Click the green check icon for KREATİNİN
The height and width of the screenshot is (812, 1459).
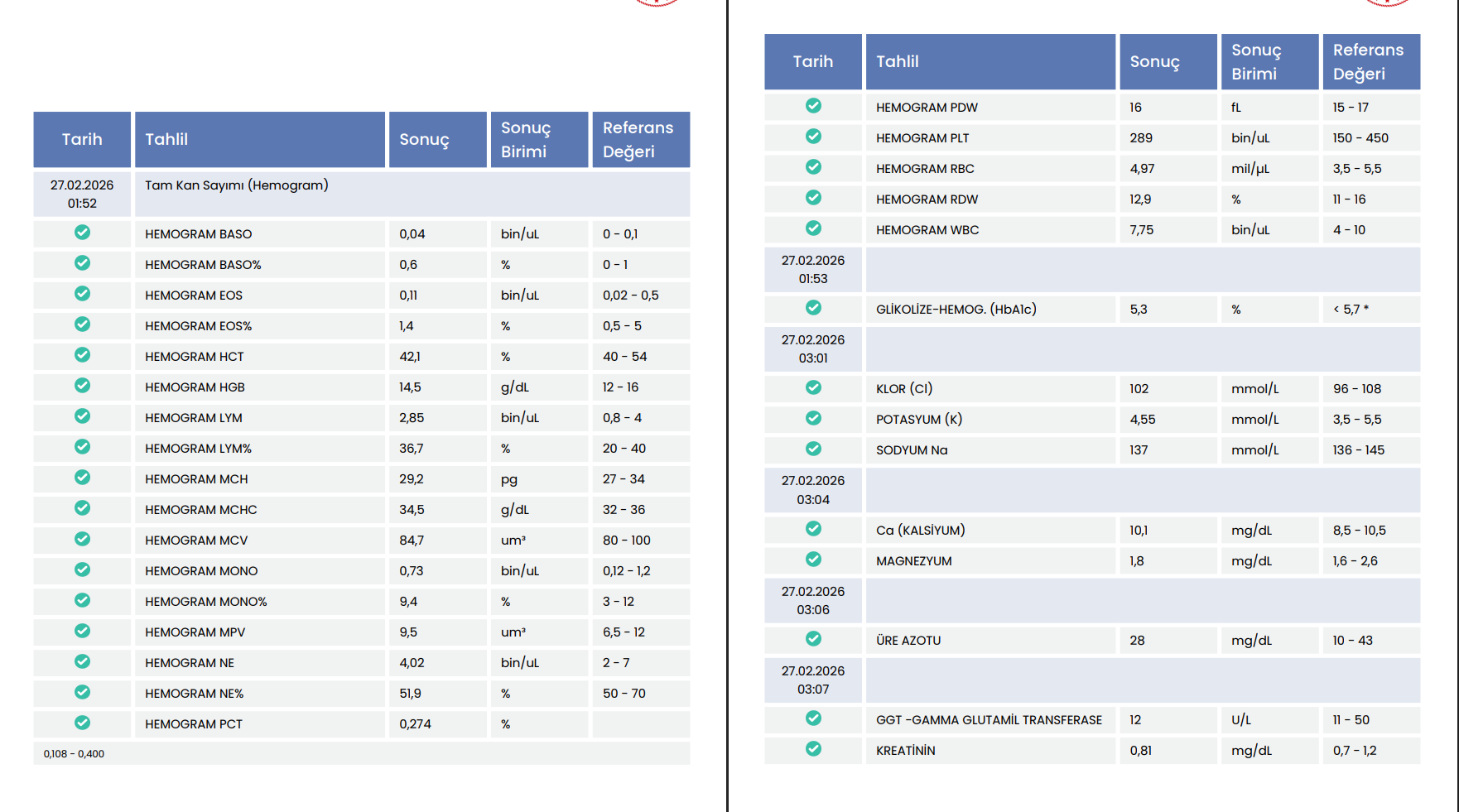[813, 749]
